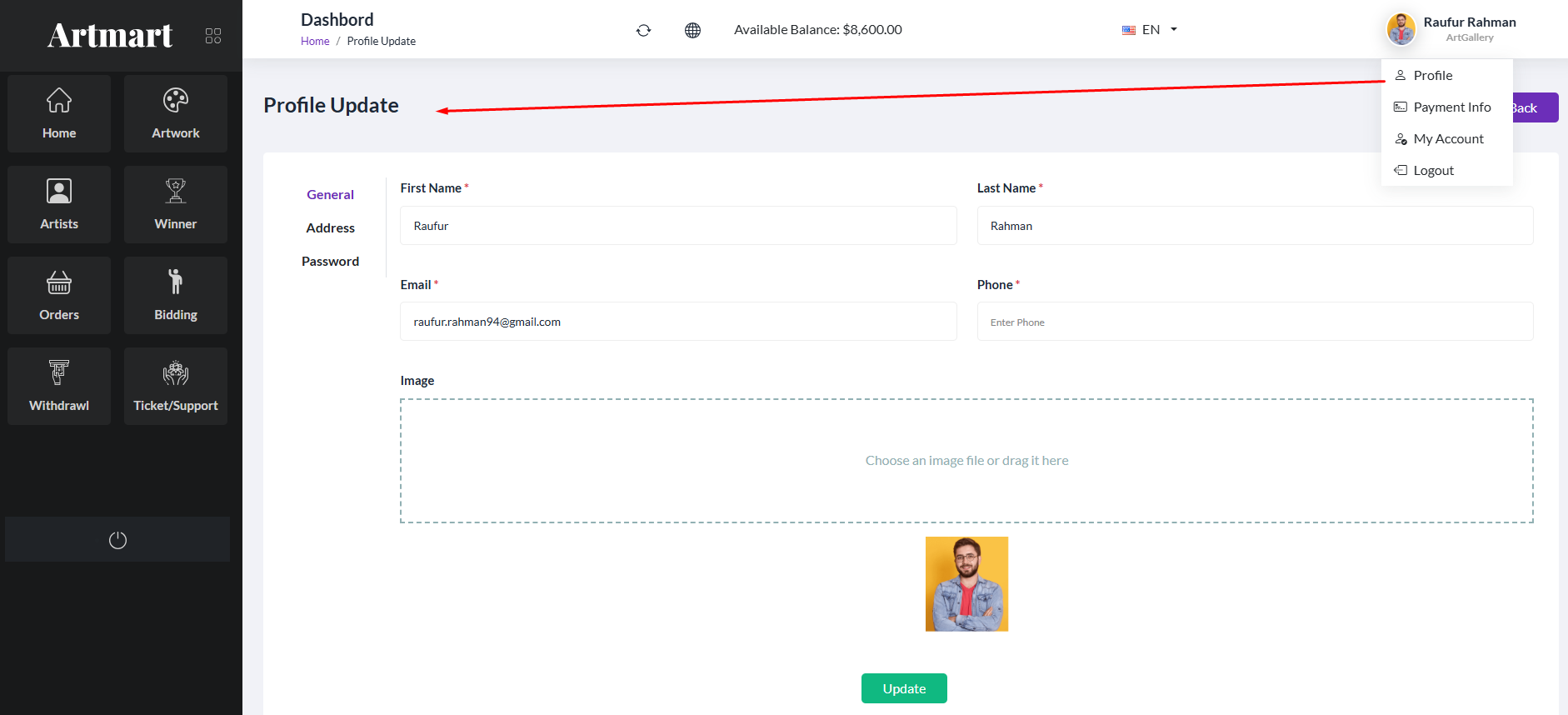
Task: Open the Bidding section
Action: (176, 296)
